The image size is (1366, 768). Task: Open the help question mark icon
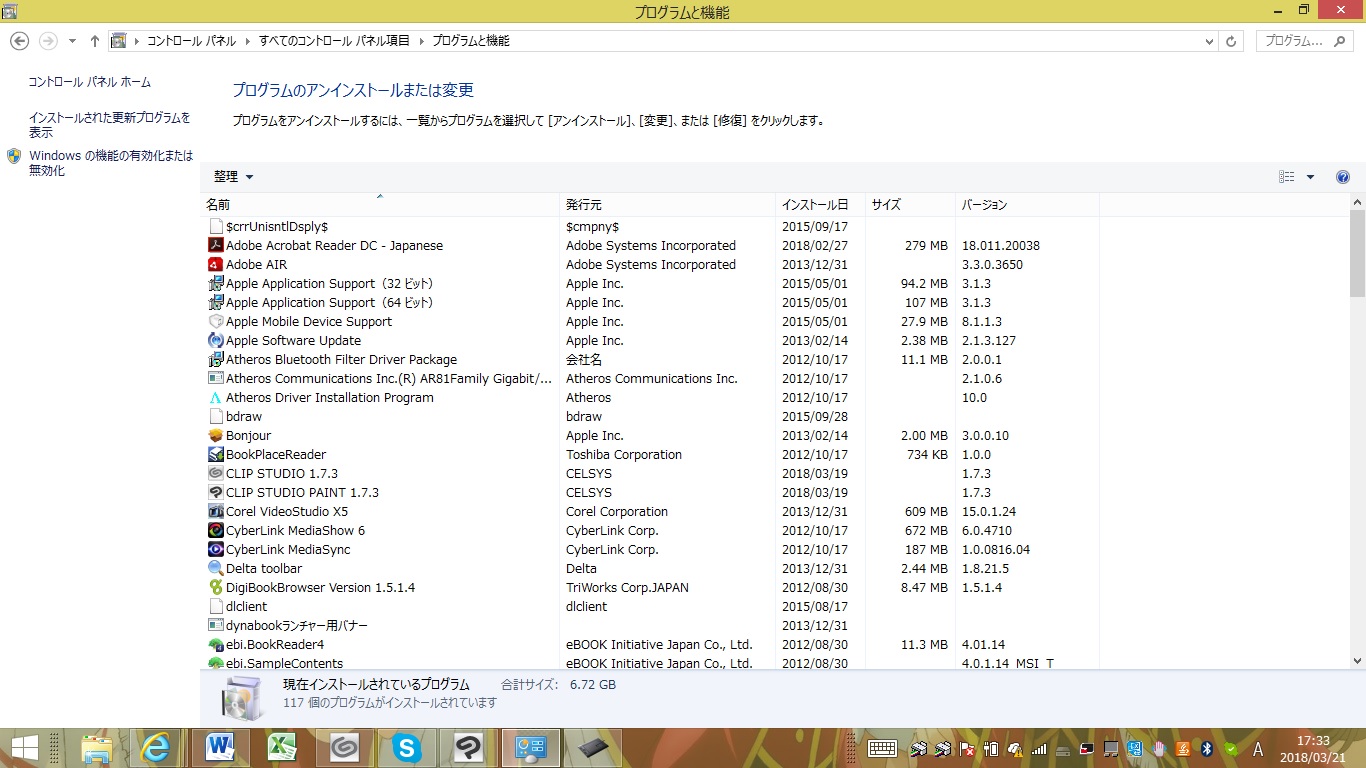[x=1343, y=177]
